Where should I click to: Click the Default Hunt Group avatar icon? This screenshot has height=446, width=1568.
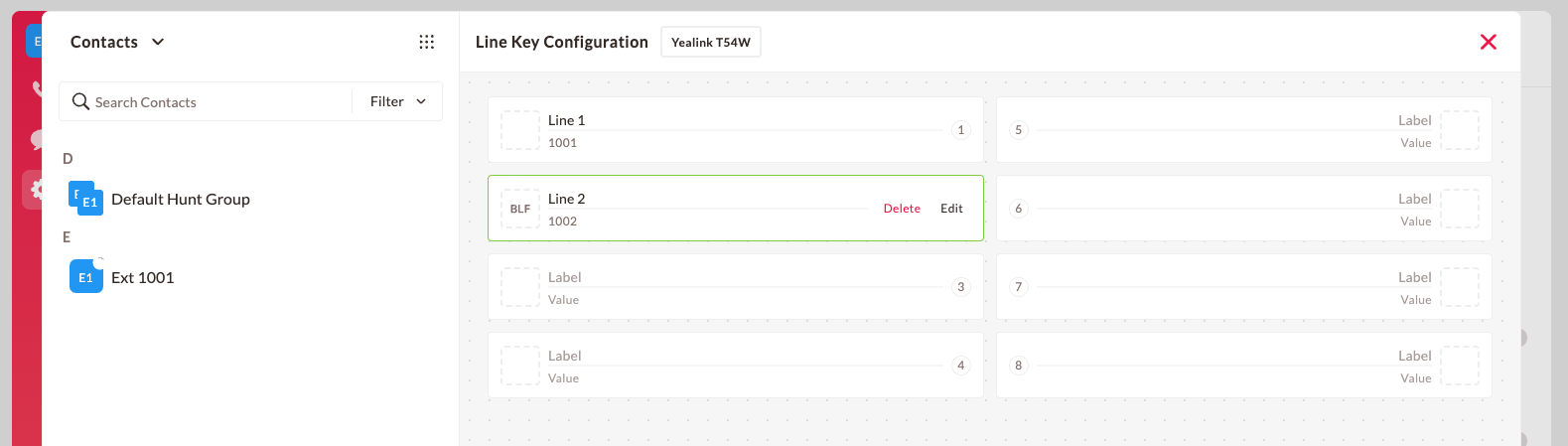click(x=85, y=198)
